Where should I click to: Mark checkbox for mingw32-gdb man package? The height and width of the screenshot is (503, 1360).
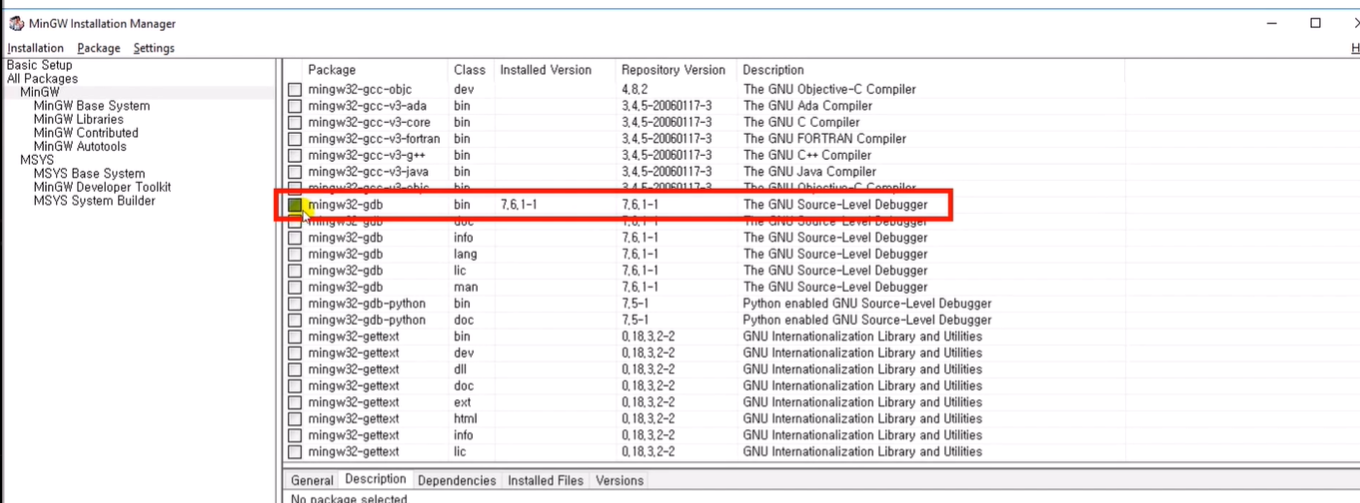point(295,287)
